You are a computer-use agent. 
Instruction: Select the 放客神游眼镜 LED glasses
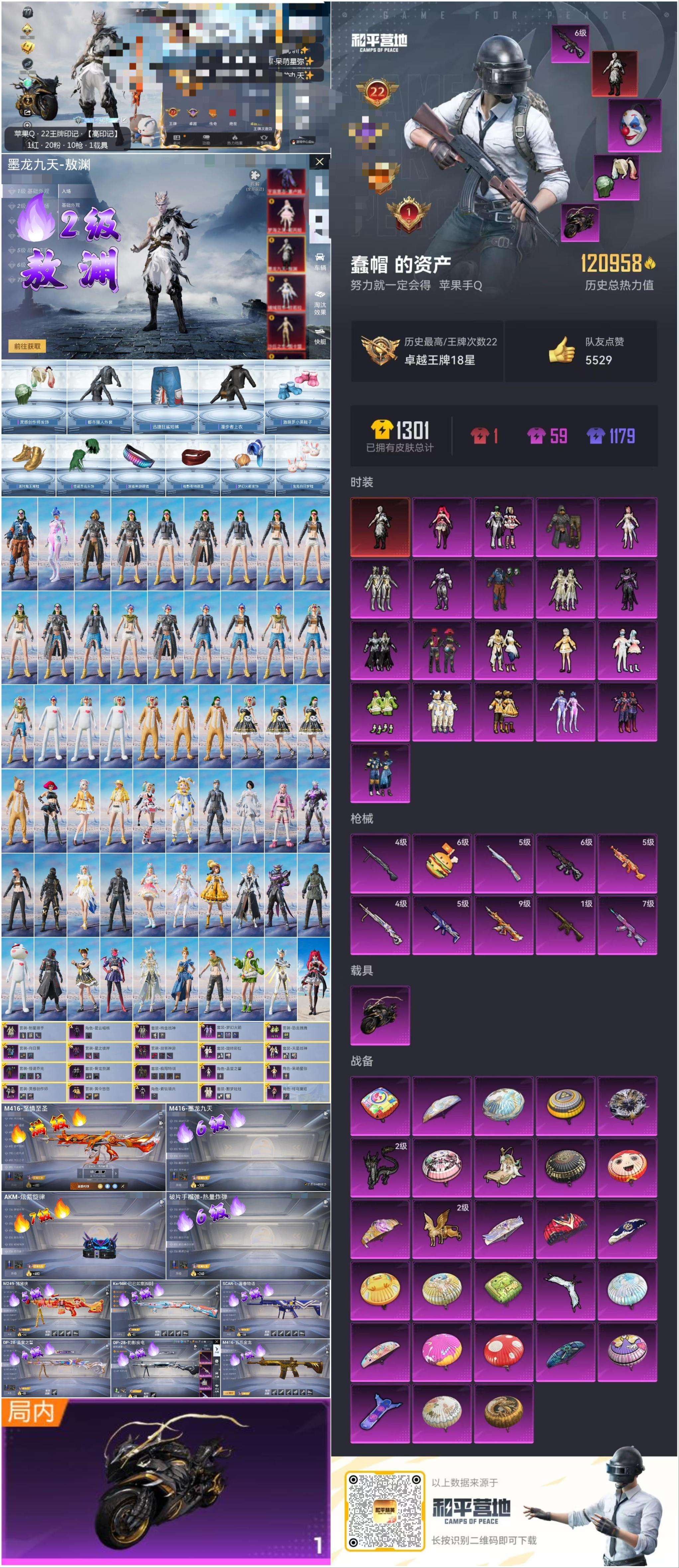[x=138, y=466]
